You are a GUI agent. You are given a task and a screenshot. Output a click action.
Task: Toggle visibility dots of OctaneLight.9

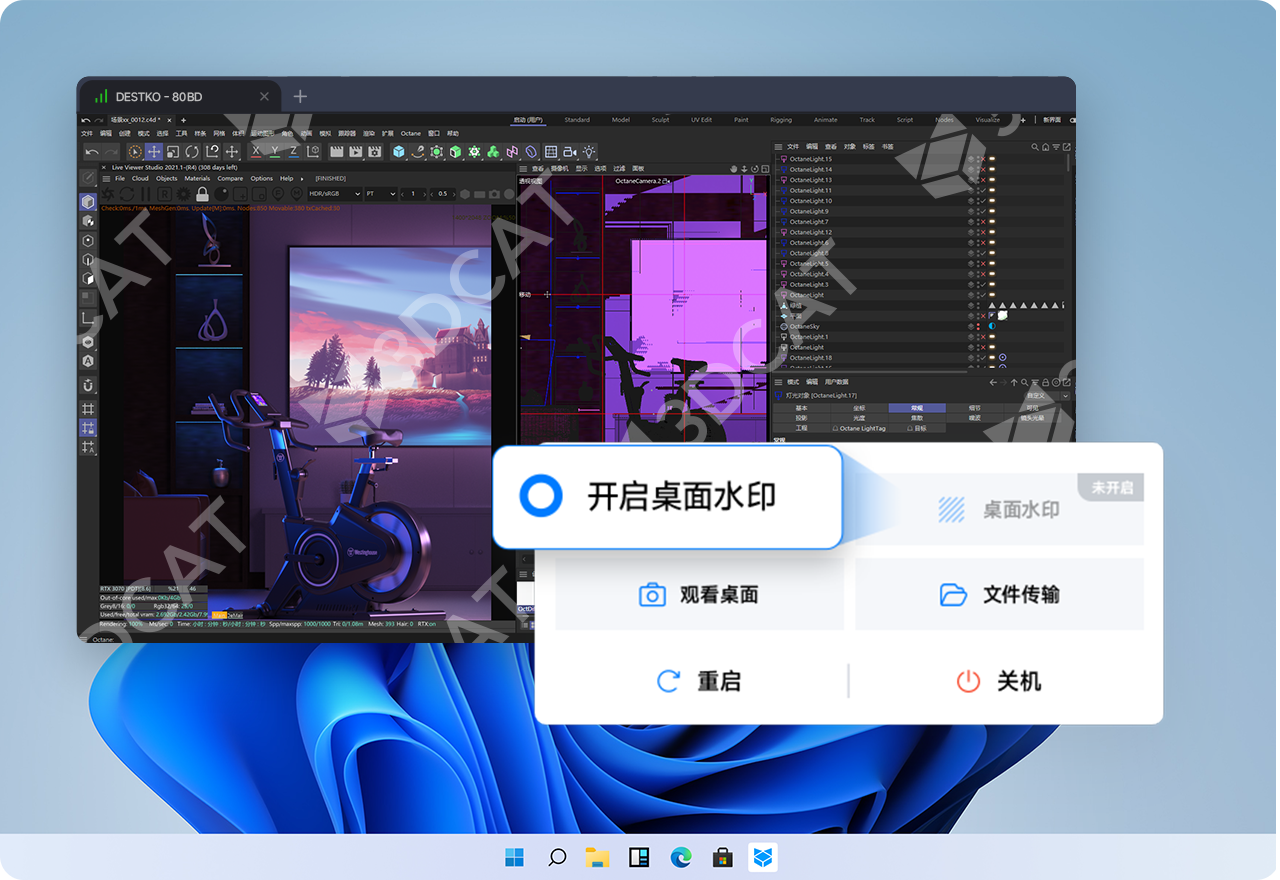coord(978,211)
